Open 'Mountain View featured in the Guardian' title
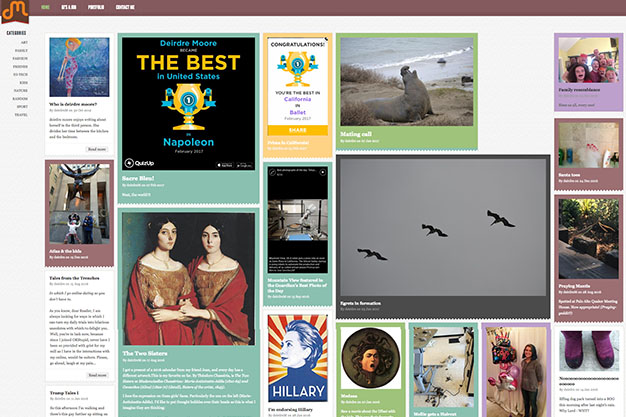Image resolution: width=626 pixels, height=417 pixels. point(297,286)
